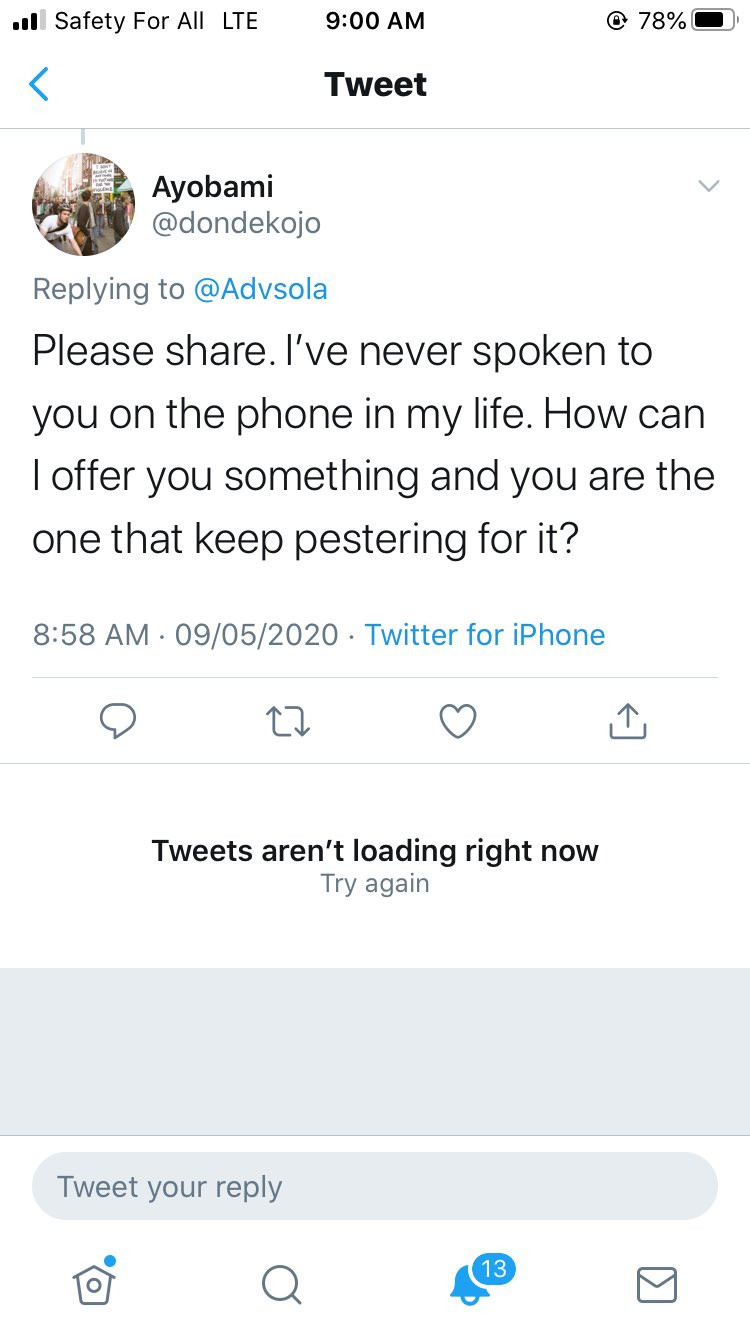Screen dimensions: 750x1334
Task: Open the Search tab magnifier icon
Action: 281,1284
